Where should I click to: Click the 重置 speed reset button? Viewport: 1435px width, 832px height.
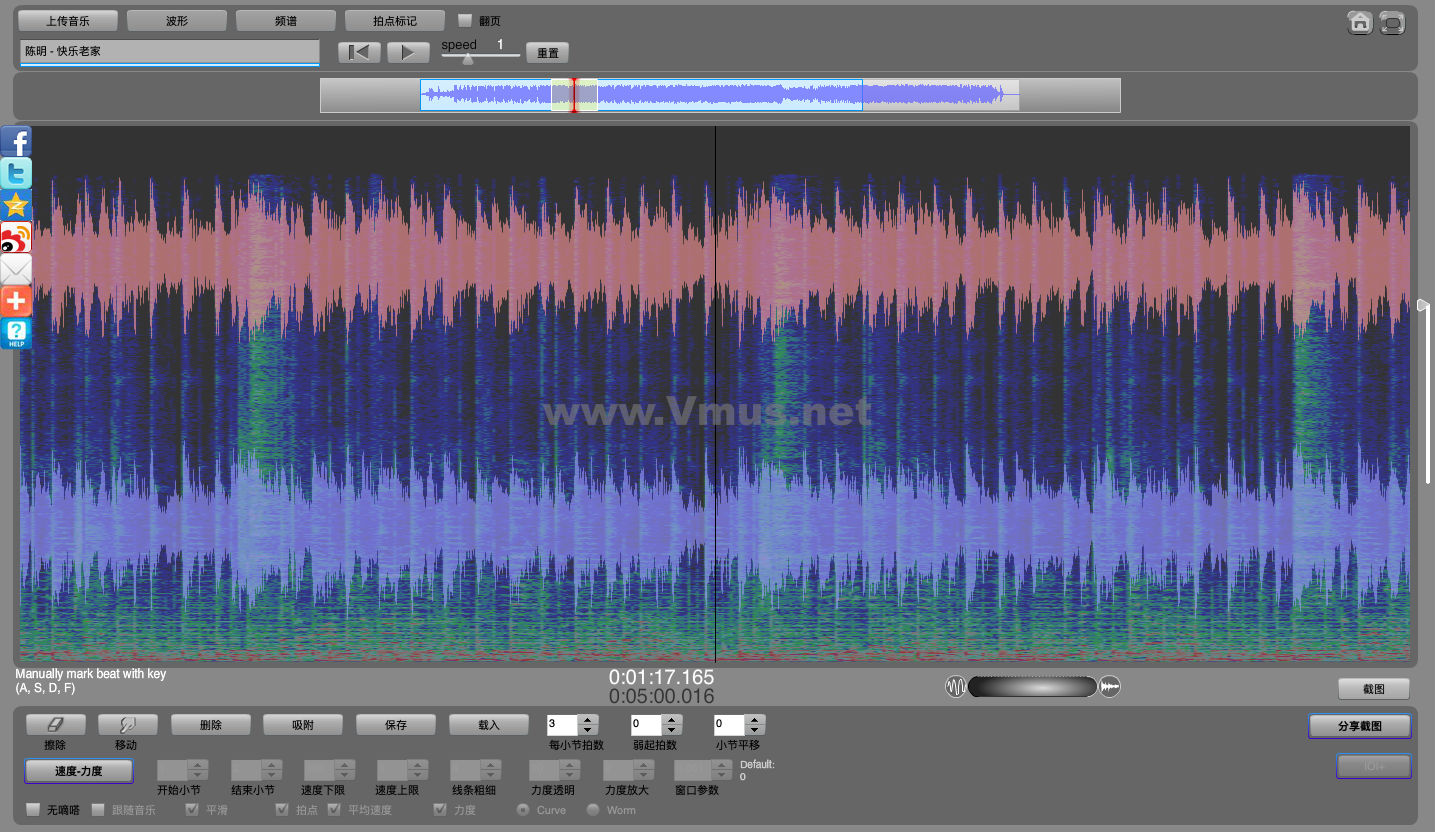click(548, 53)
